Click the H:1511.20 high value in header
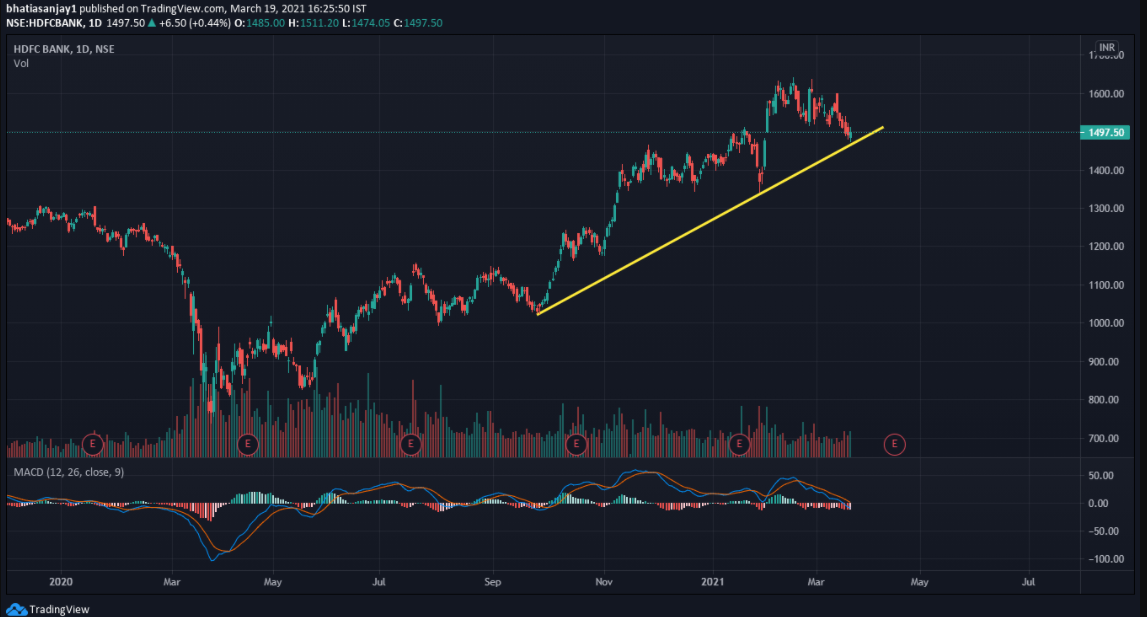This screenshot has height=617, width=1147. pos(314,23)
